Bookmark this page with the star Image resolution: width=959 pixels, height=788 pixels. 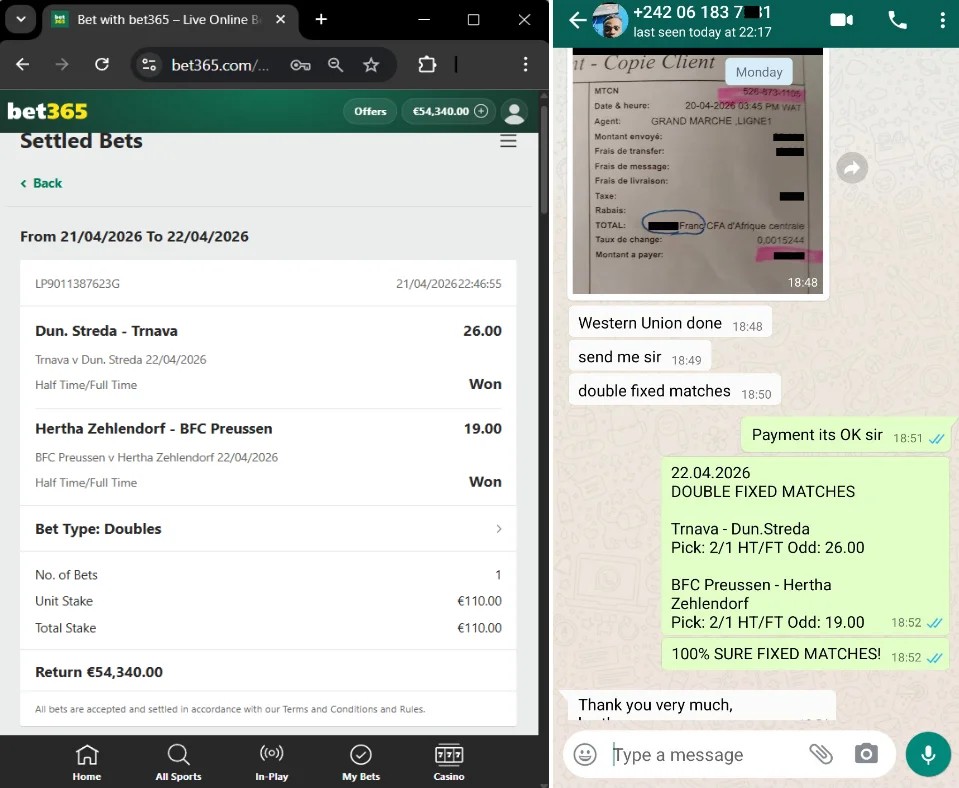click(x=371, y=65)
